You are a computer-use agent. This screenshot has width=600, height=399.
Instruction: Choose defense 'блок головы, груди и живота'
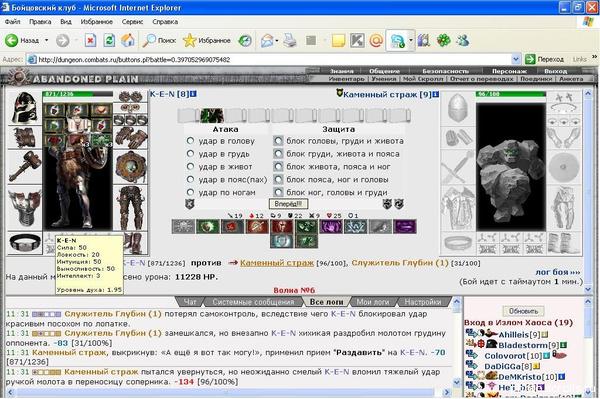click(x=278, y=141)
